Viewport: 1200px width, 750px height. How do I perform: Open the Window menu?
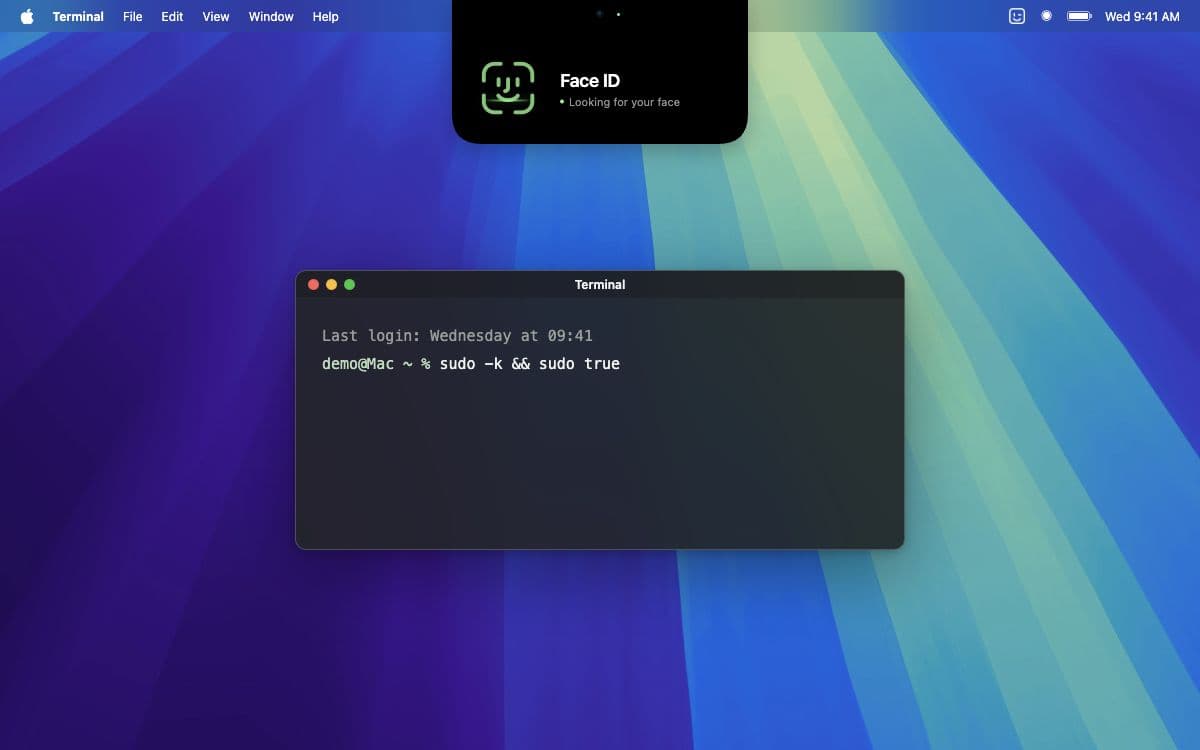271,16
